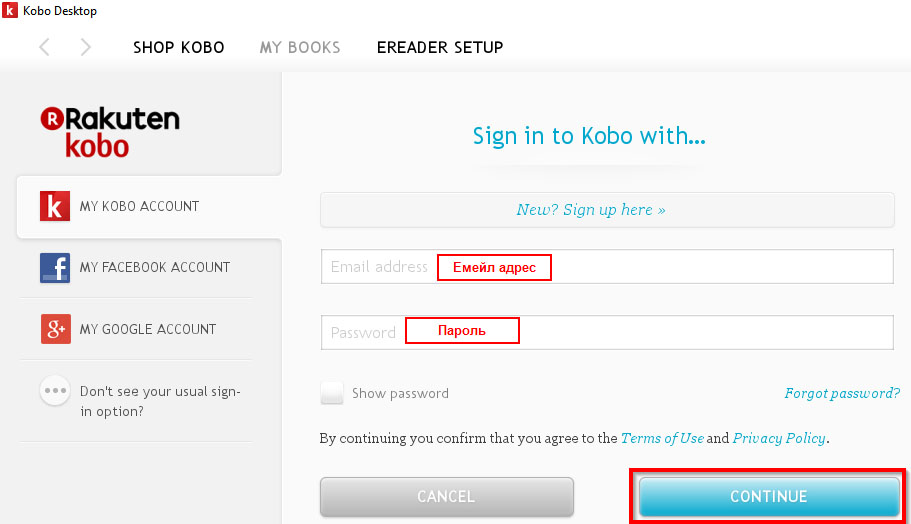
Task: Click the Kobo Desktop title bar icon
Action: pos(9,10)
